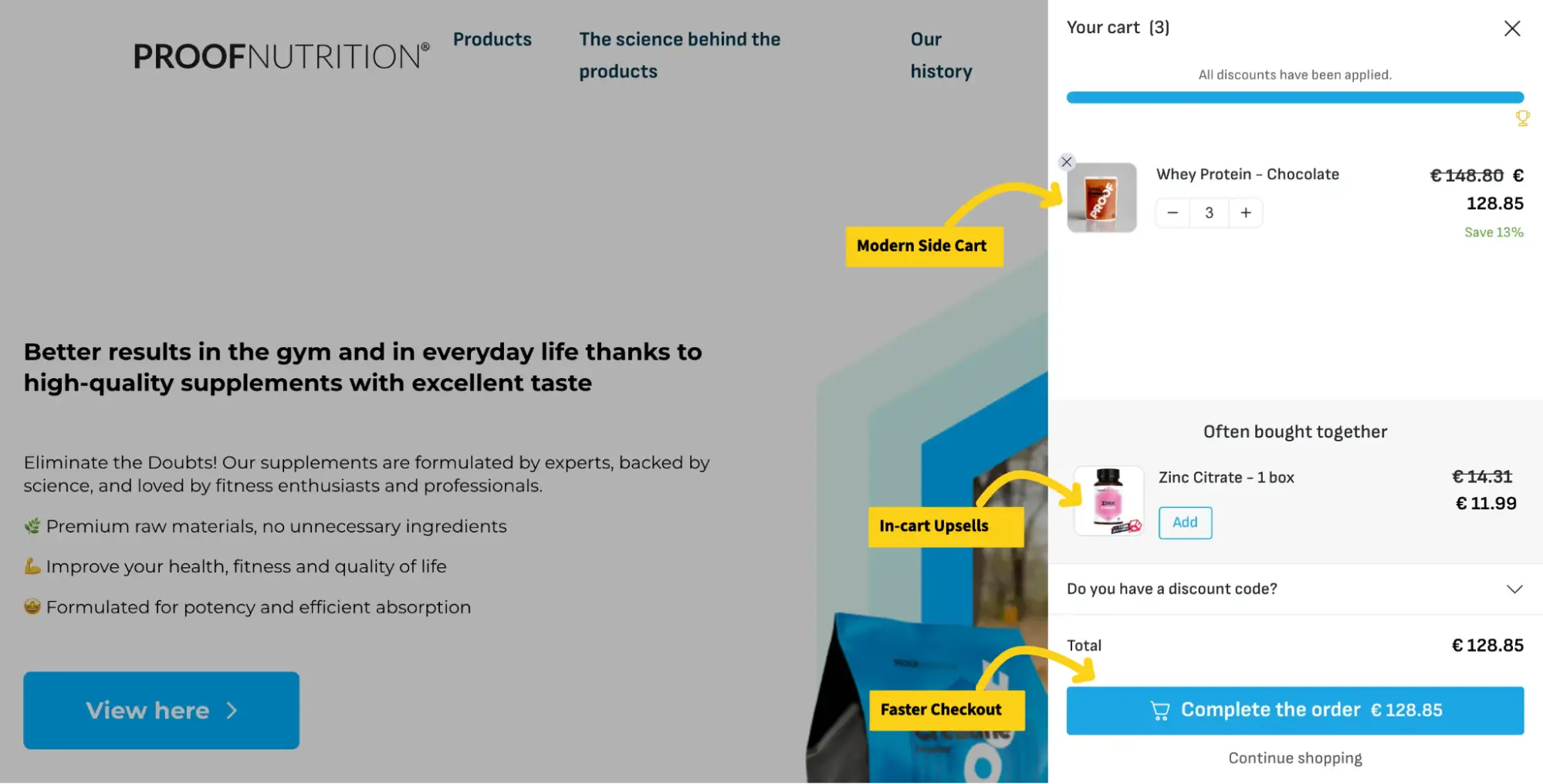Continue shopping link below checkout
The width and height of the screenshot is (1543, 784).
click(x=1294, y=758)
